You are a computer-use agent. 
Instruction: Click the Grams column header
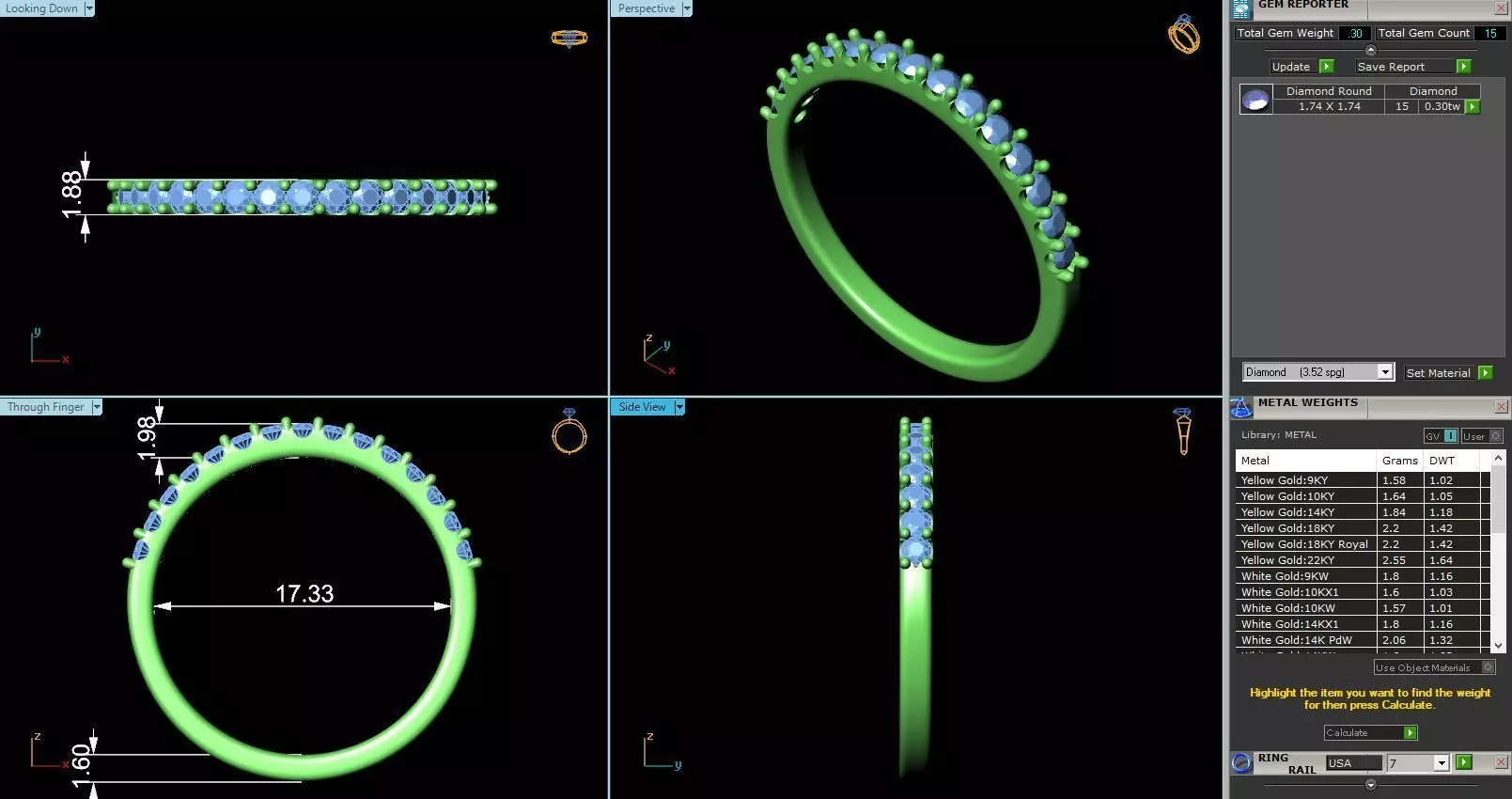click(1400, 461)
